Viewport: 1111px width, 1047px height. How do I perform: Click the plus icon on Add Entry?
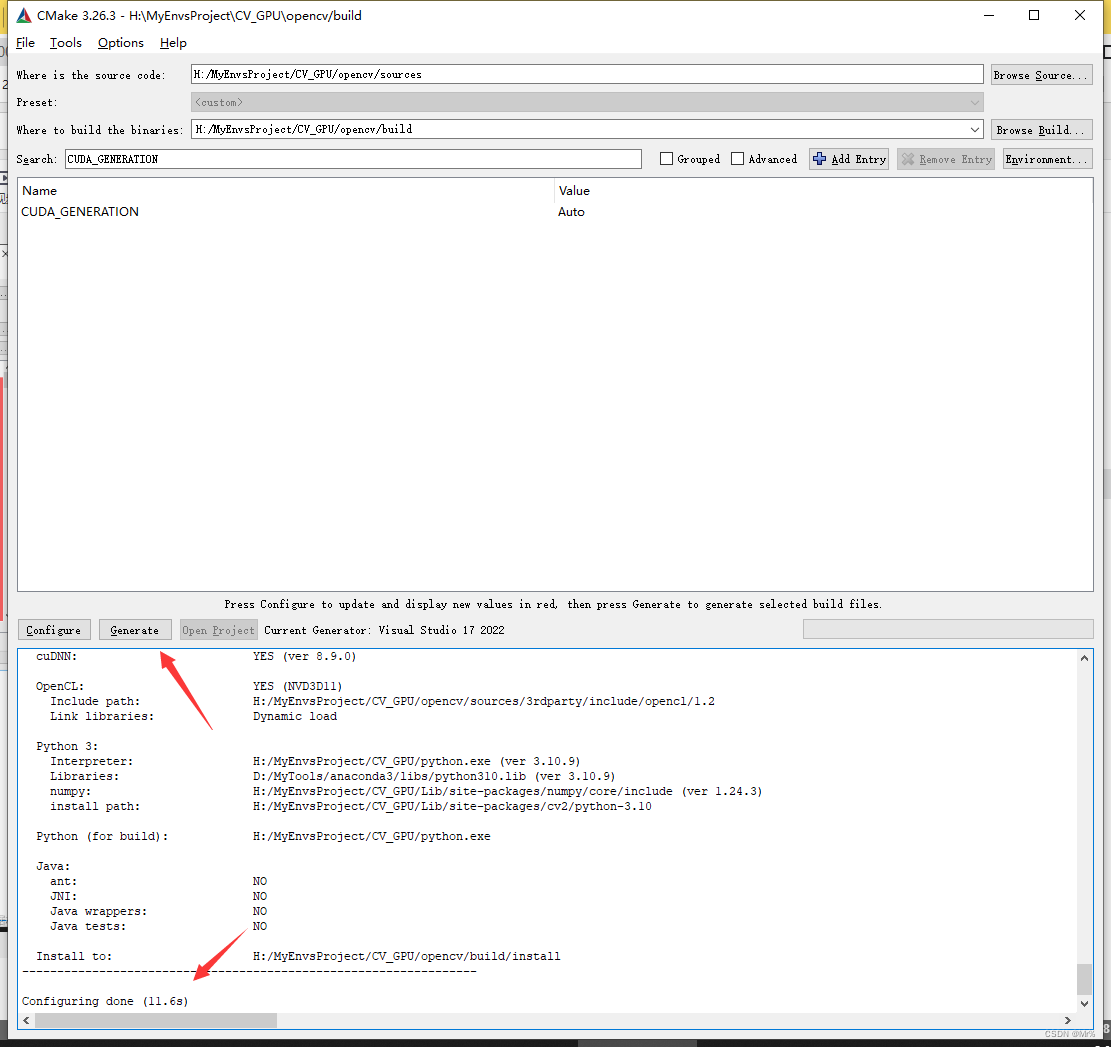click(x=820, y=158)
